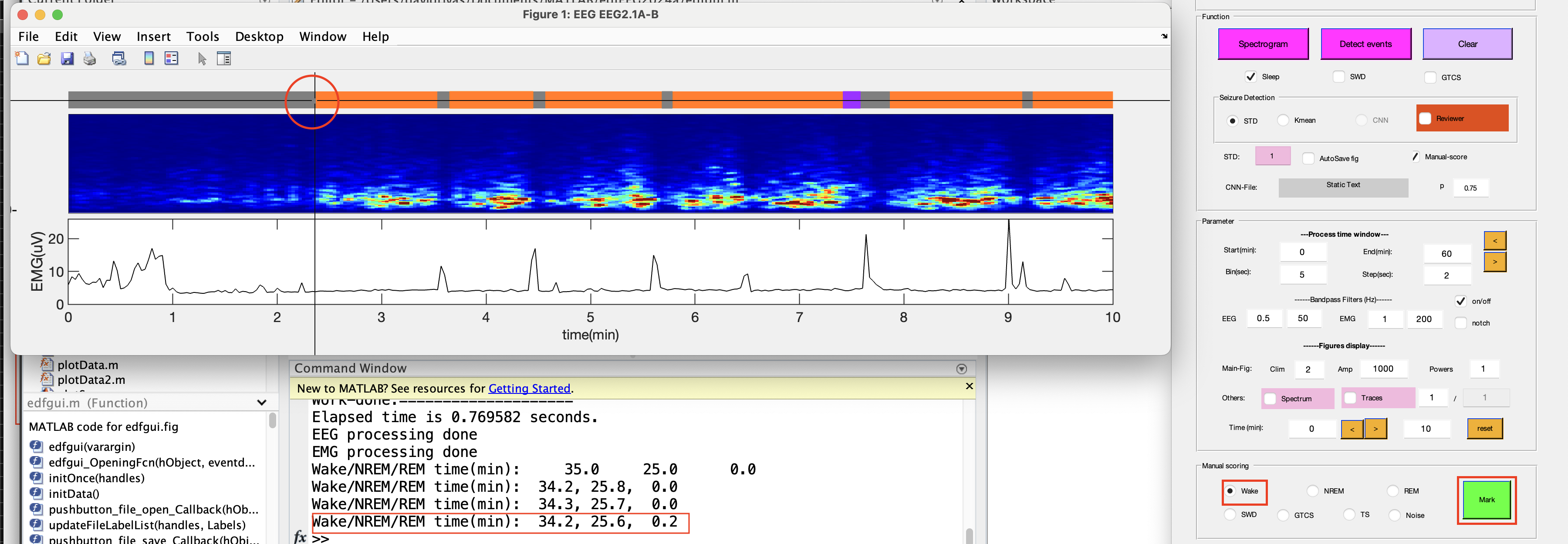1568x544 pixels.
Task: Click the purple segment in the hypnogram bar
Action: click(x=851, y=100)
